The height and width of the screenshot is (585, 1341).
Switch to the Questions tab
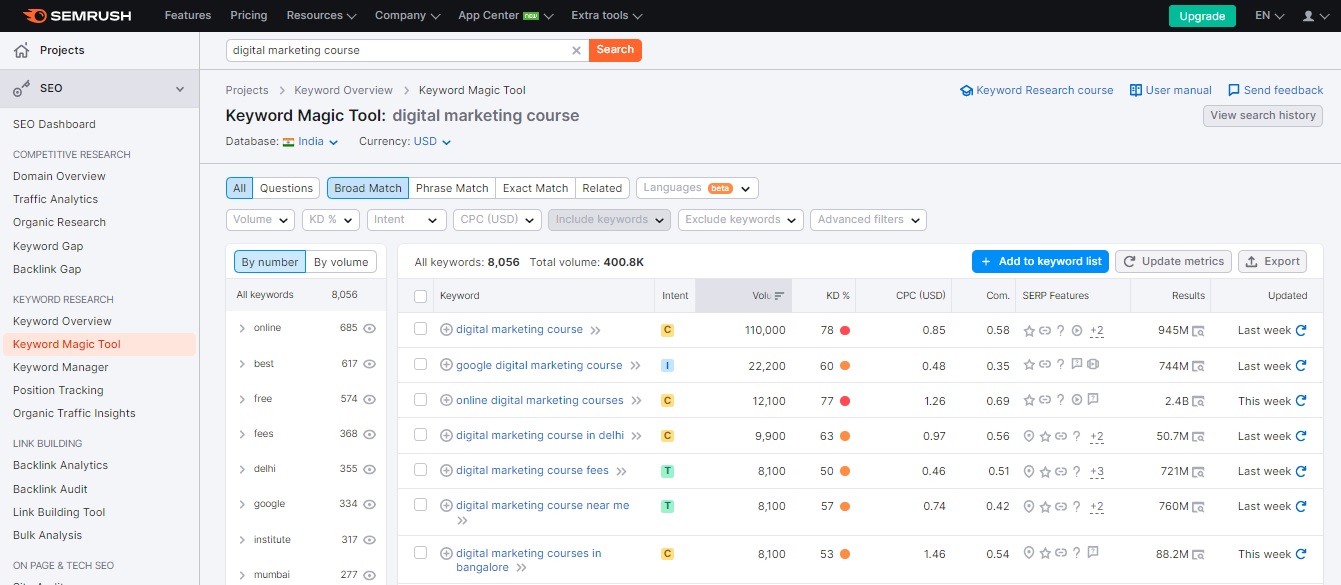286,187
